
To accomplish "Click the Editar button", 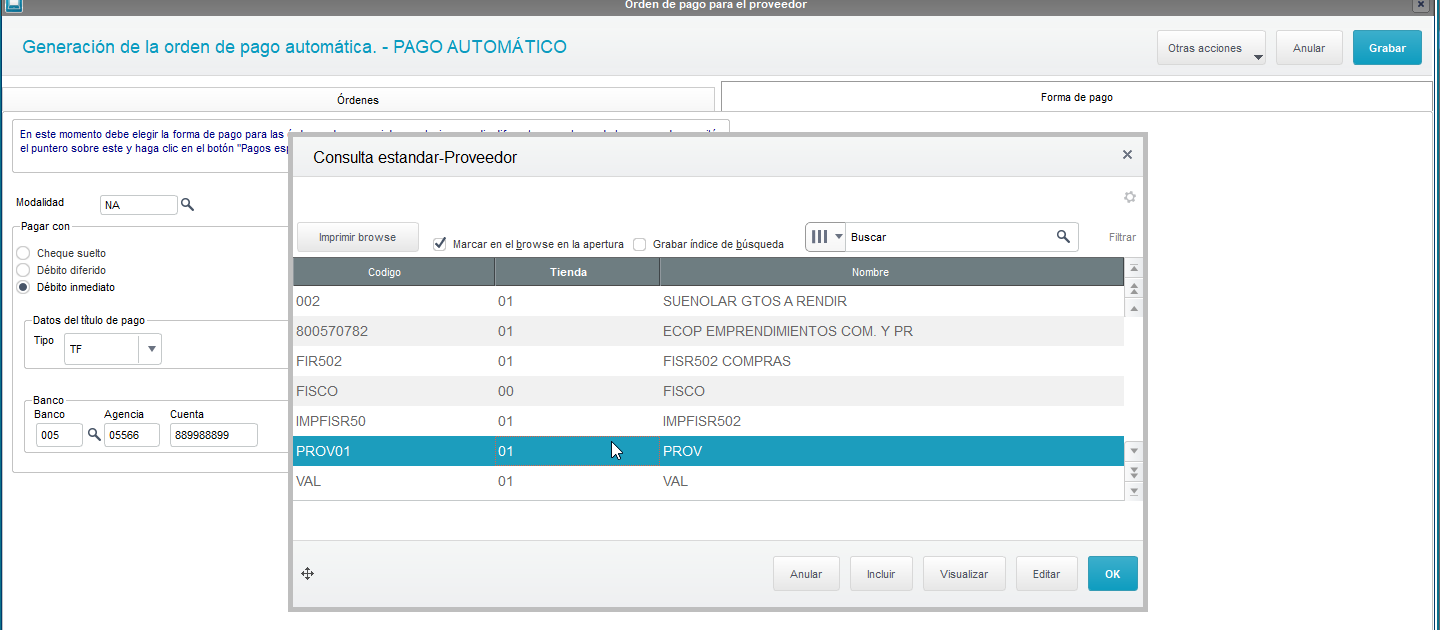I will (1046, 574).
